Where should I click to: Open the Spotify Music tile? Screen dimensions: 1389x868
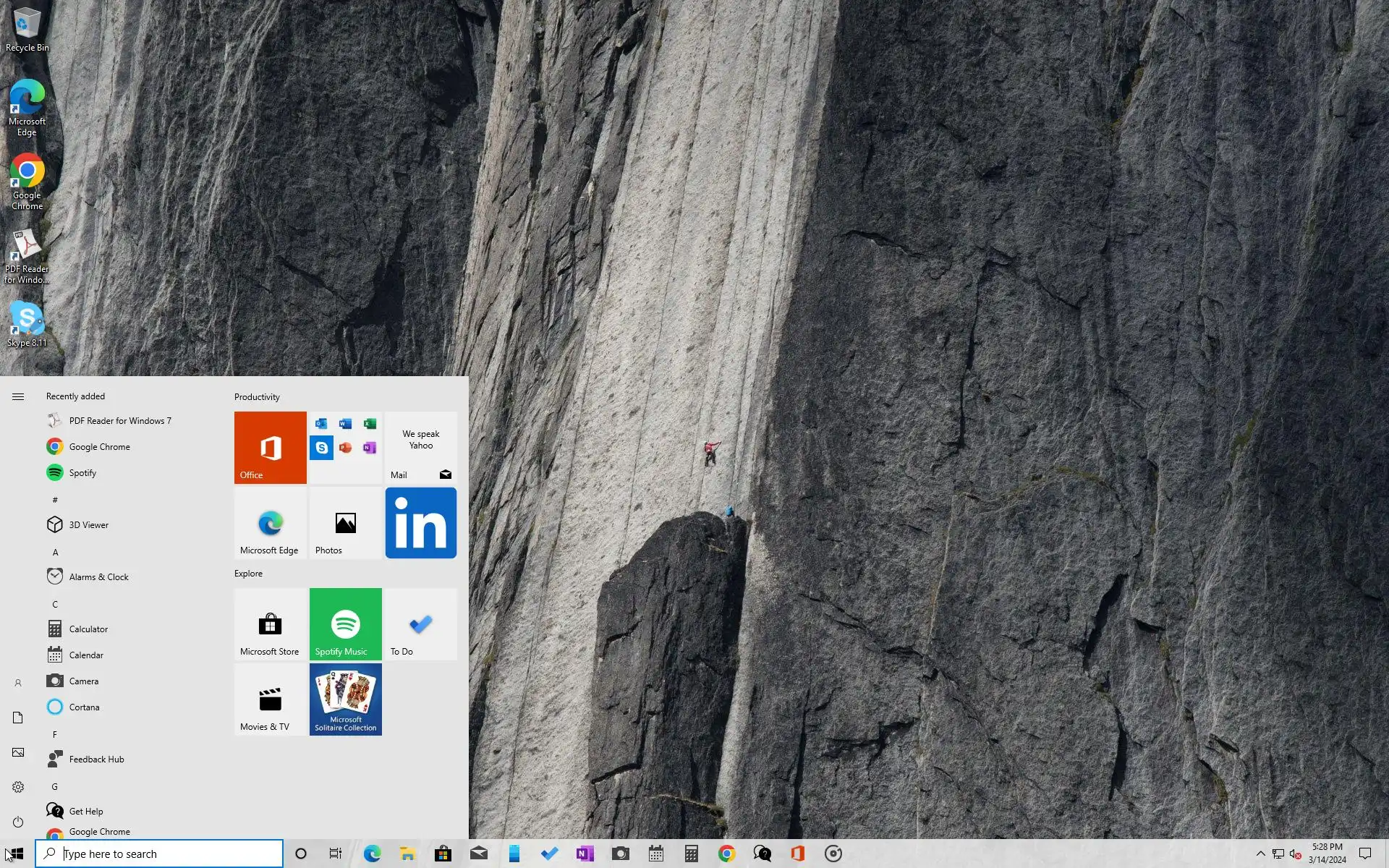click(x=345, y=624)
